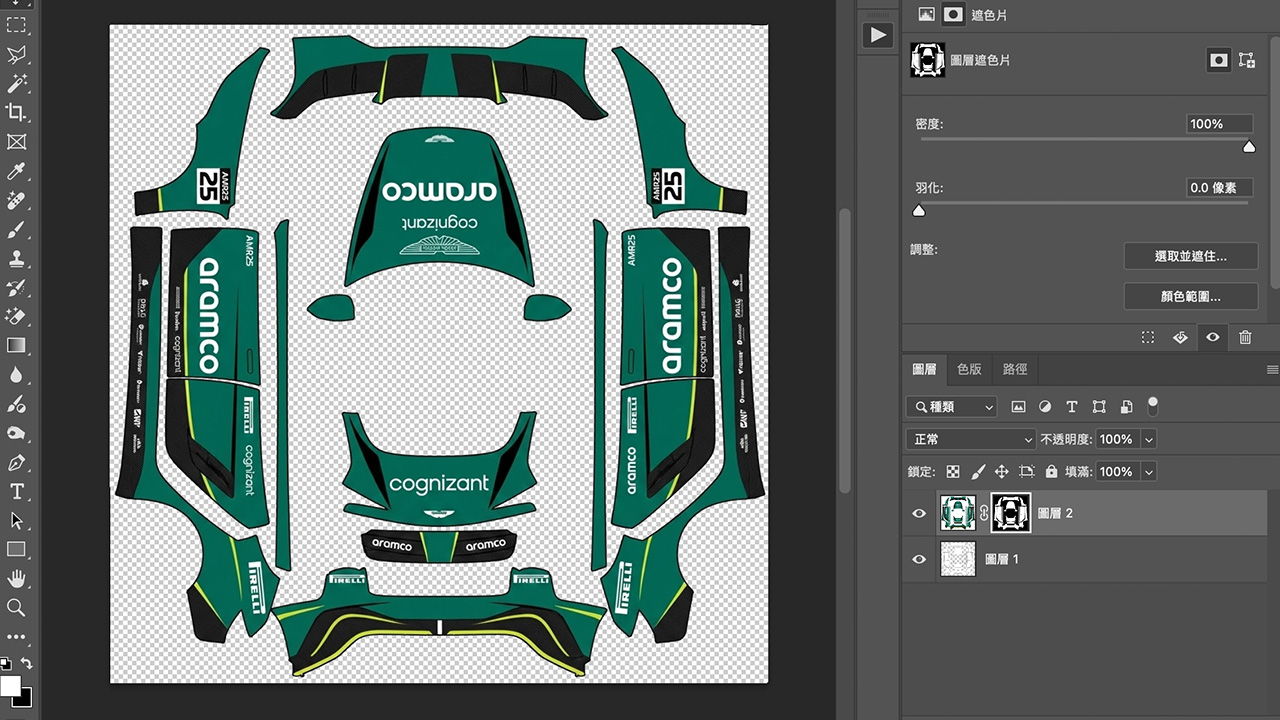
Task: Select the Pen tool
Action: [x=16, y=463]
